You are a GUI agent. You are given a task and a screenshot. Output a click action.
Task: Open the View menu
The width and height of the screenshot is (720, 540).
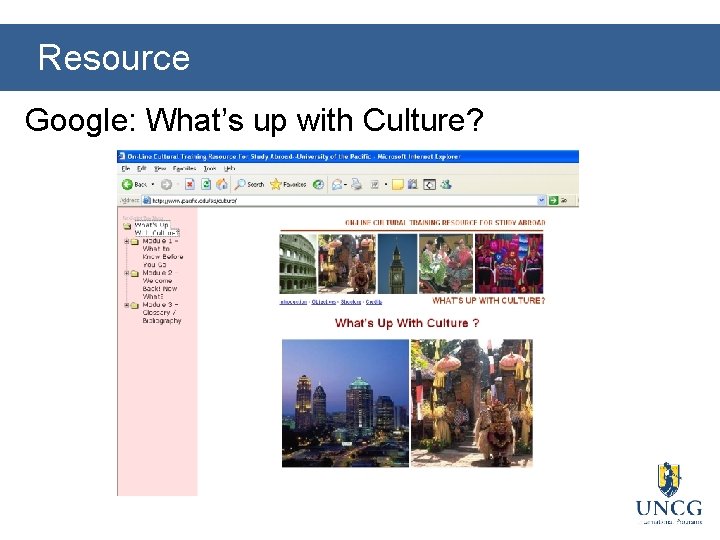(160, 169)
